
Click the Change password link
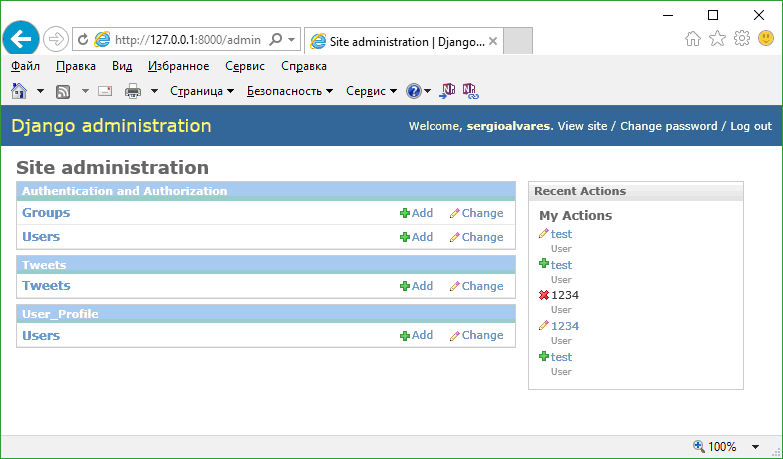pos(669,126)
